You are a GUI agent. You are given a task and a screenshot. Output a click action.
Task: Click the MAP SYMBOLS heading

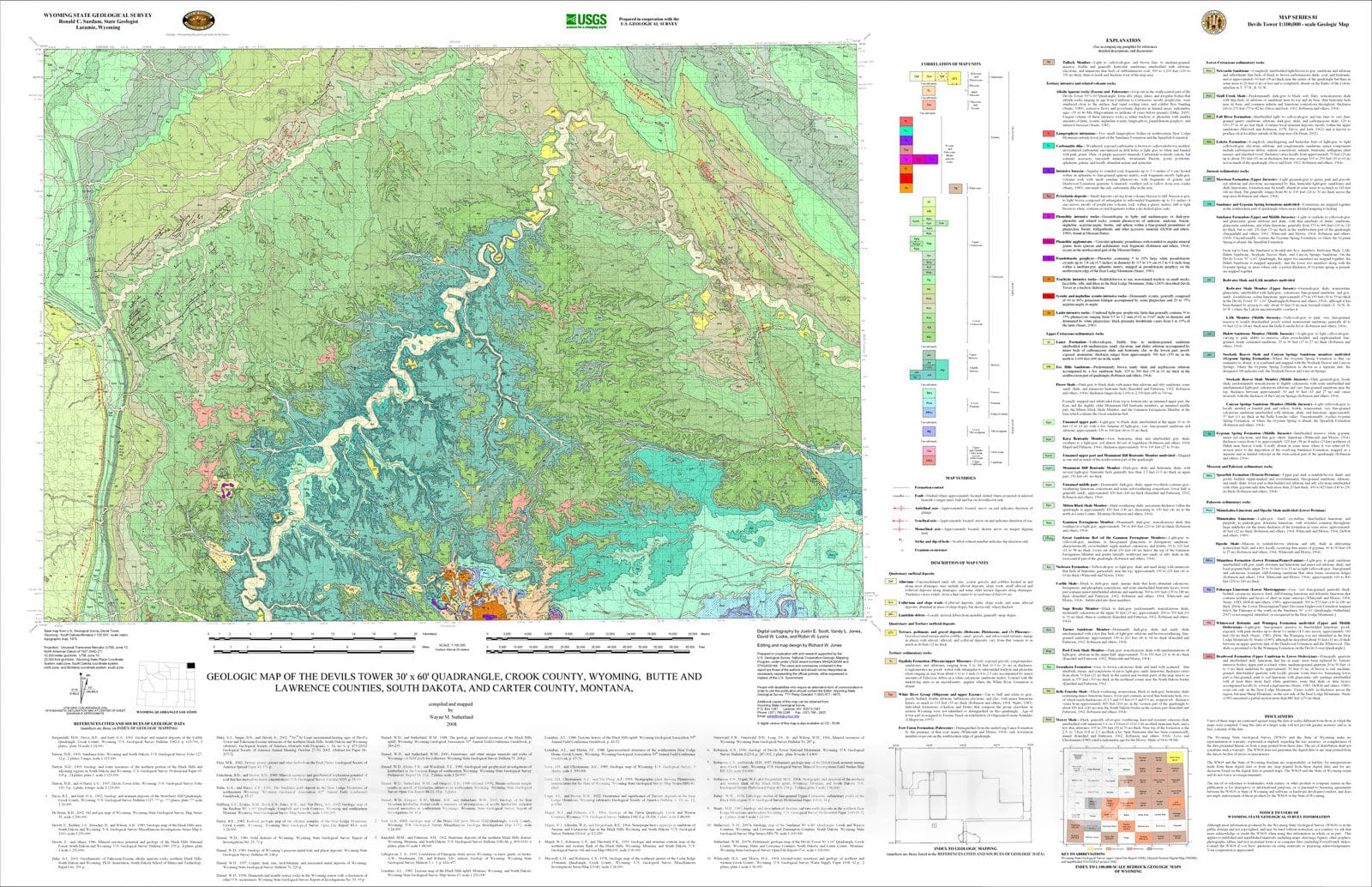960,478
